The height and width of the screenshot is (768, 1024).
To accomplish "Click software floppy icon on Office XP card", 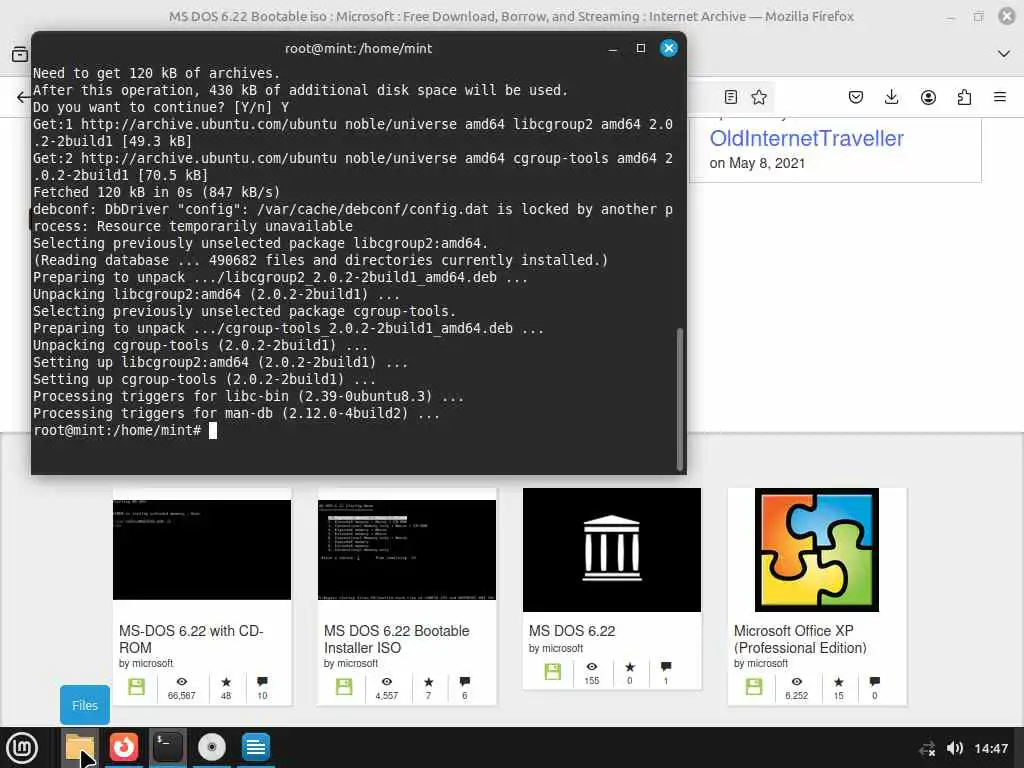I will click(x=754, y=686).
